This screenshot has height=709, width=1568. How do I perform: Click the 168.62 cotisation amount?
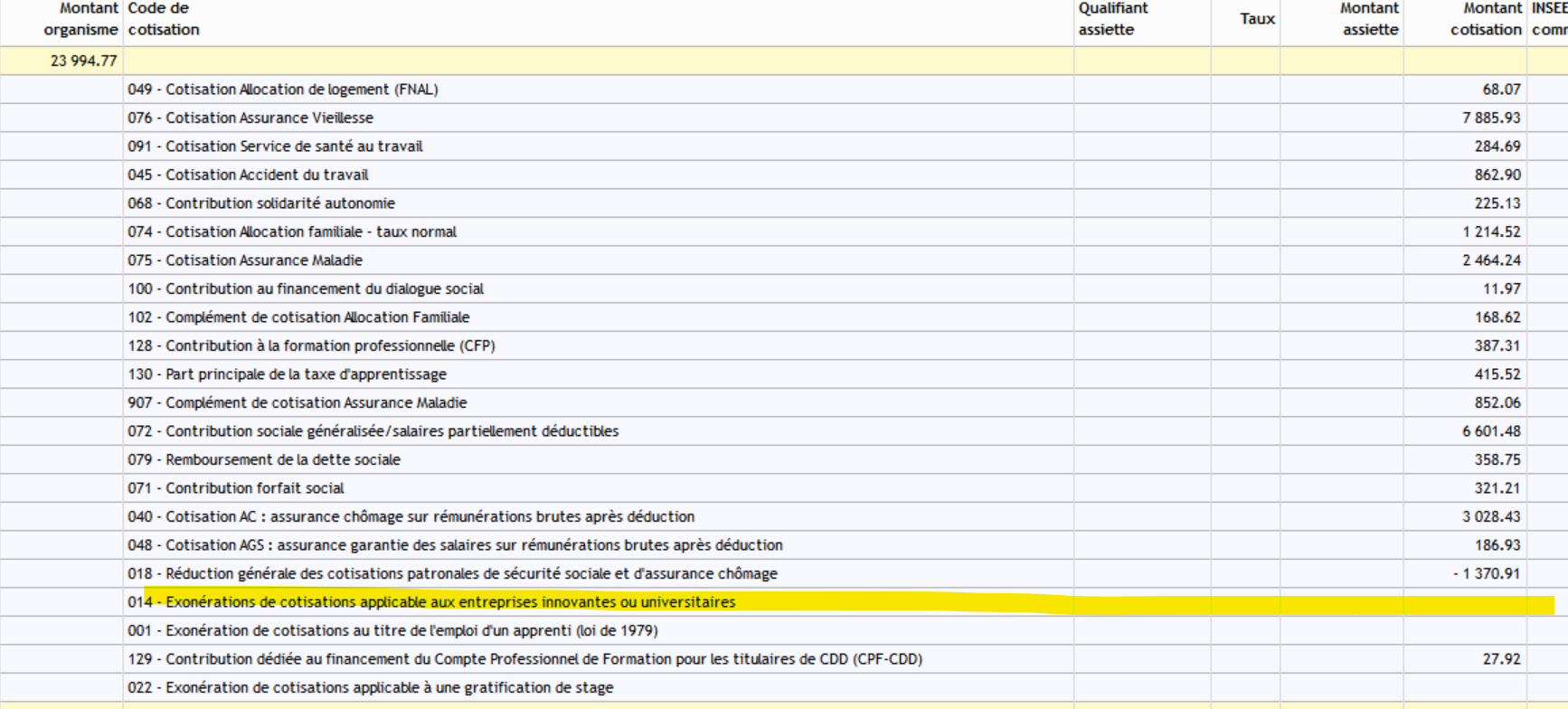pyautogui.click(x=1497, y=317)
